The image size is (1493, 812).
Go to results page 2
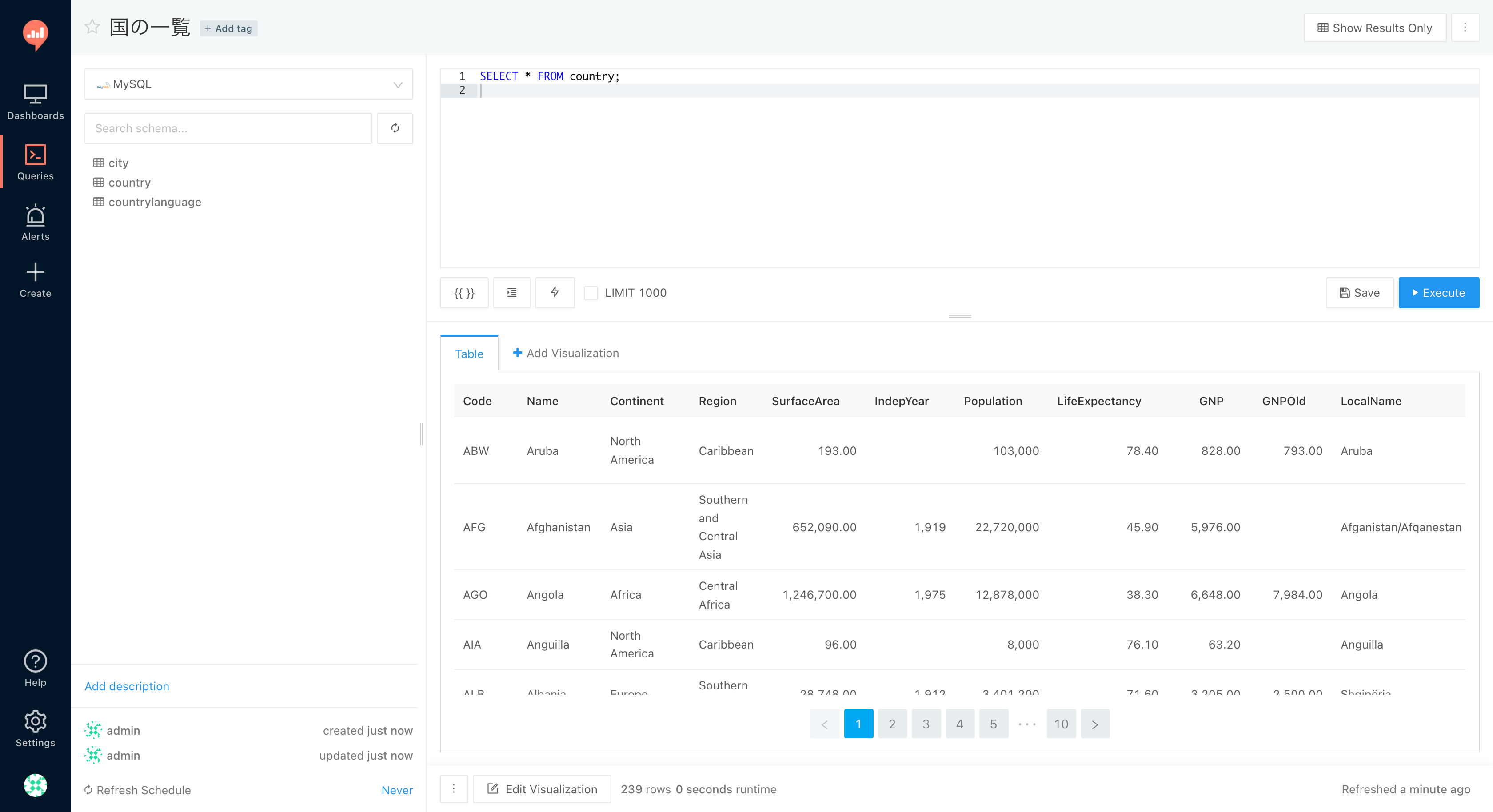coord(892,724)
